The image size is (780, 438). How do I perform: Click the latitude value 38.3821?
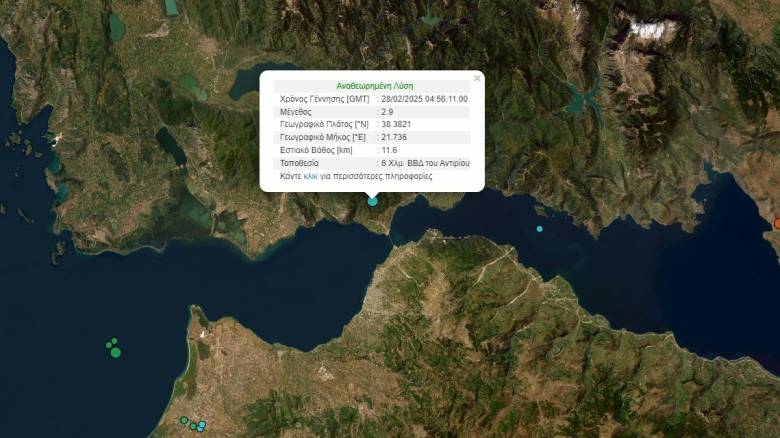[397, 124]
